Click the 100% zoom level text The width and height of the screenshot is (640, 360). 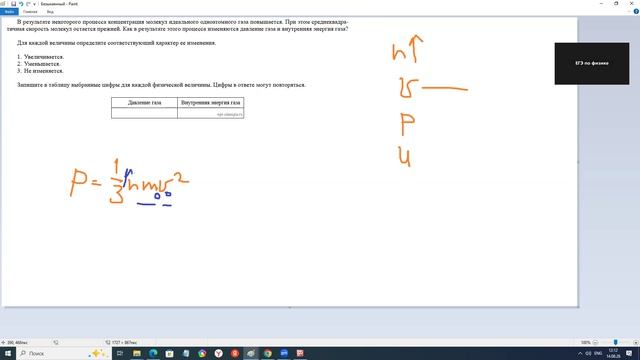[586, 342]
